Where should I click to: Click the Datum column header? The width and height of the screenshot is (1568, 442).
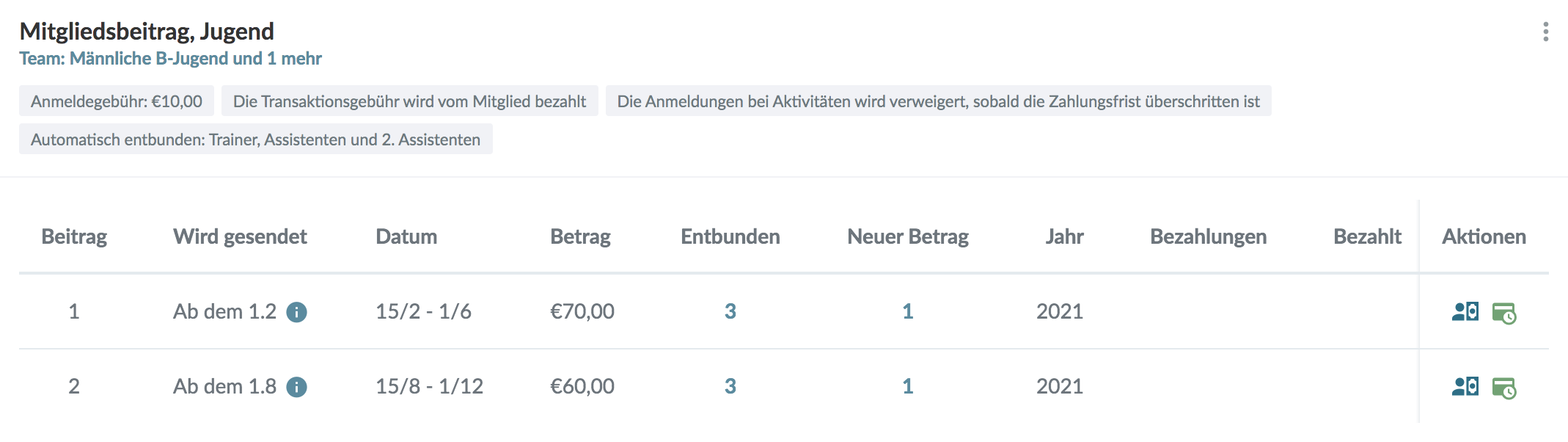click(x=406, y=236)
